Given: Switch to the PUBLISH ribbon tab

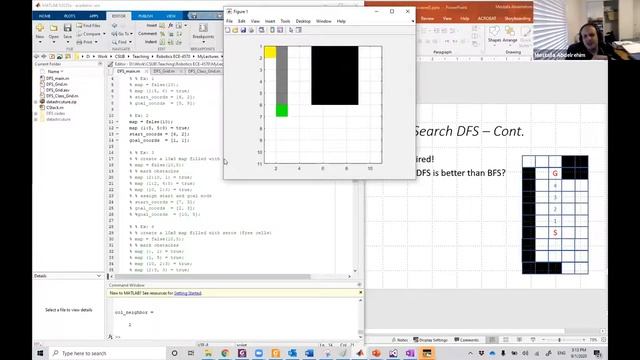Looking at the screenshot, I should [x=145, y=16].
